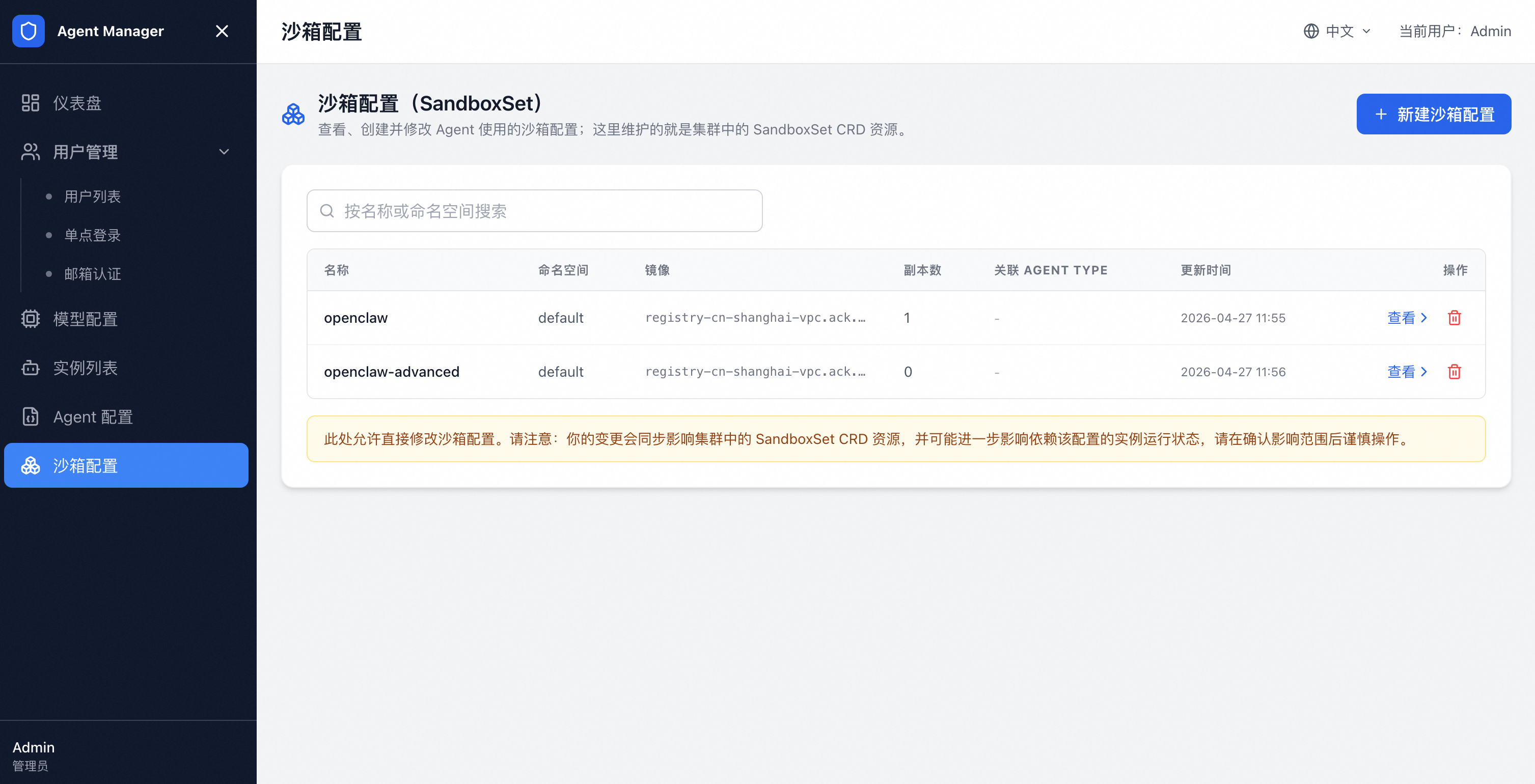Click the 实例列表 robot icon

(31, 368)
